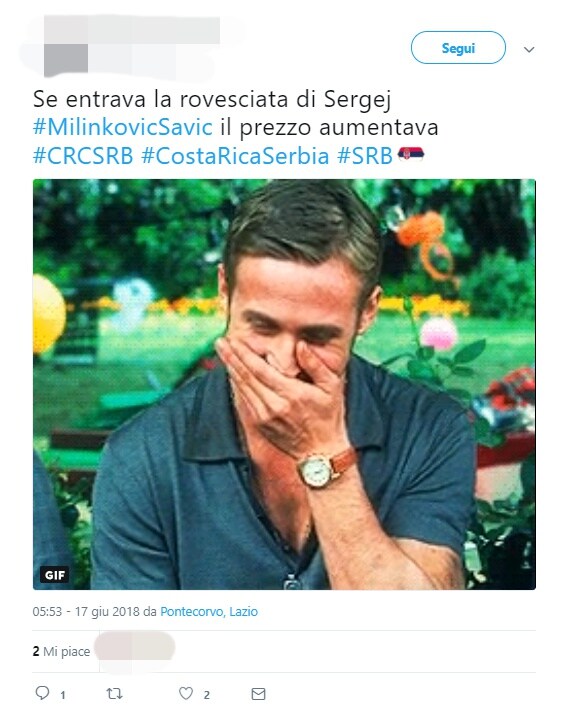This screenshot has width=567, height=724.
Task: Open the blurred author profile name
Action: click(132, 29)
